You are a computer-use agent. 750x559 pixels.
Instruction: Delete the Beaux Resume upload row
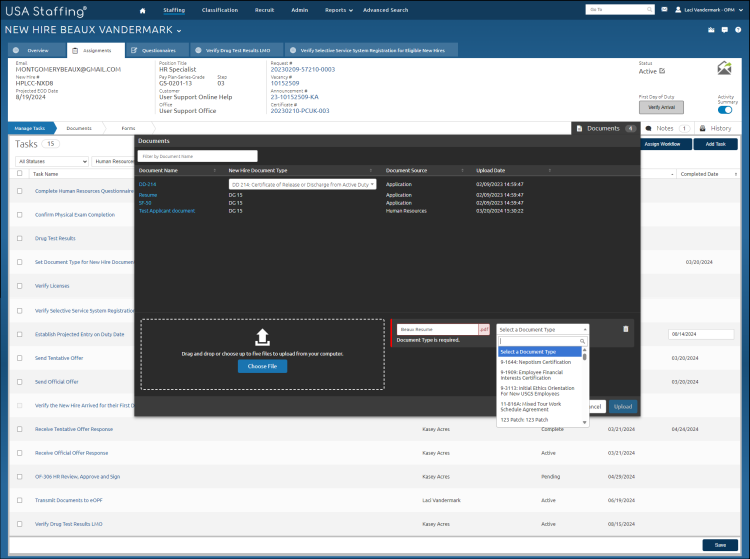626,329
